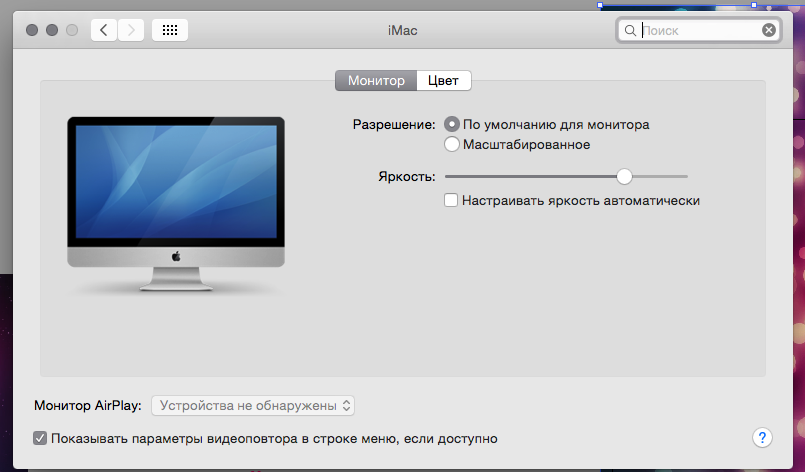Click the Монитор AirPlay: label
The height and width of the screenshot is (472, 805).
[x=88, y=406]
